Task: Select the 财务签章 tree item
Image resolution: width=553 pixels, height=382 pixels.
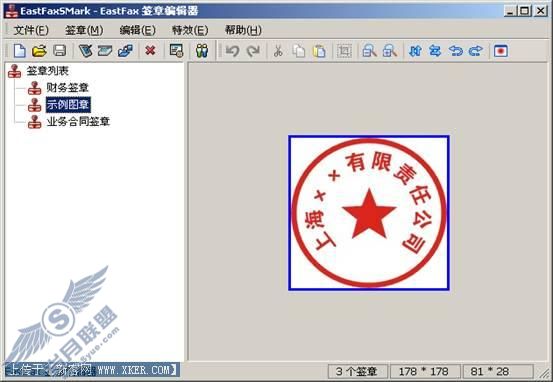Action: [x=67, y=87]
